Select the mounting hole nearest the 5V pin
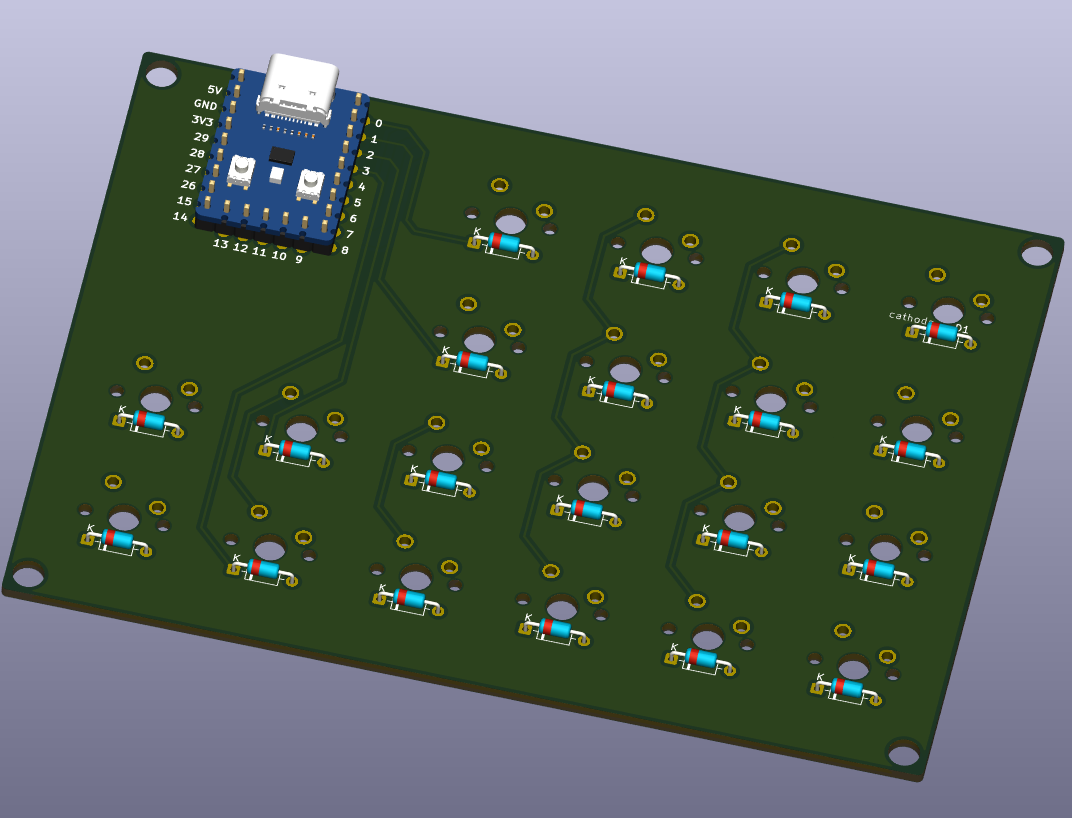Screen dimensions: 1072x818 [162, 75]
